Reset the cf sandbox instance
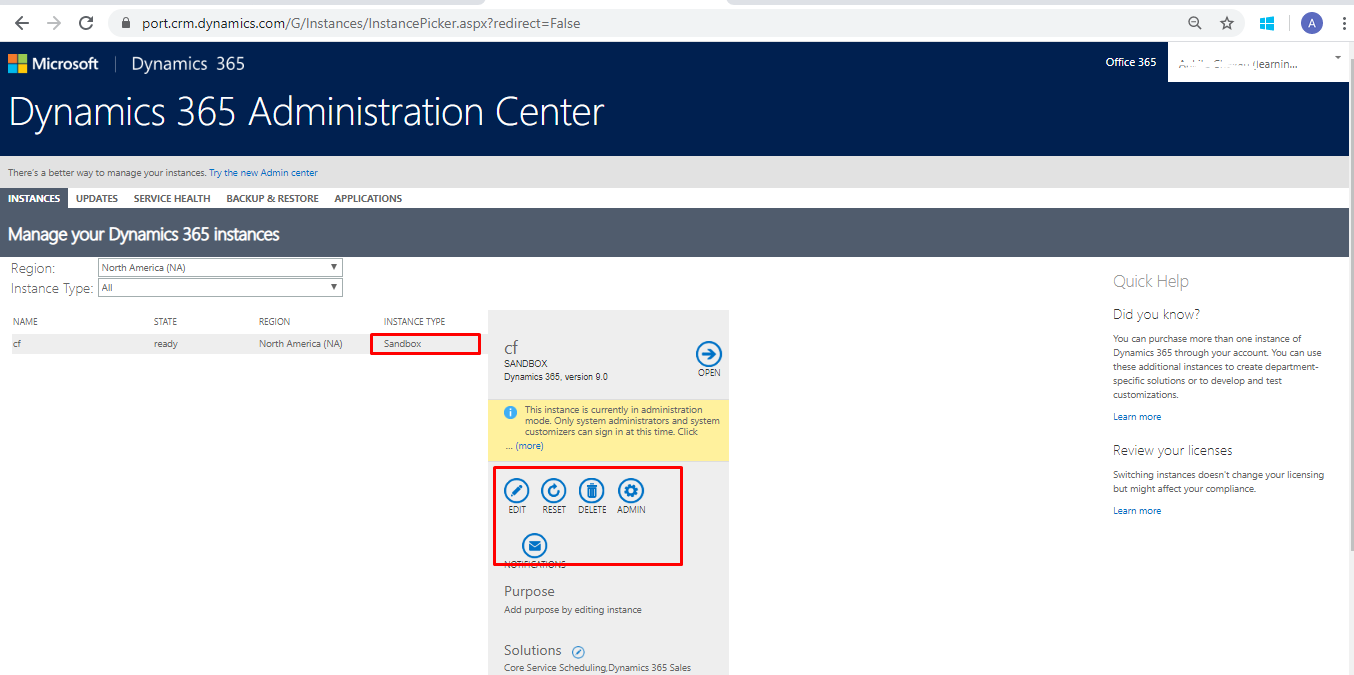 pyautogui.click(x=554, y=491)
